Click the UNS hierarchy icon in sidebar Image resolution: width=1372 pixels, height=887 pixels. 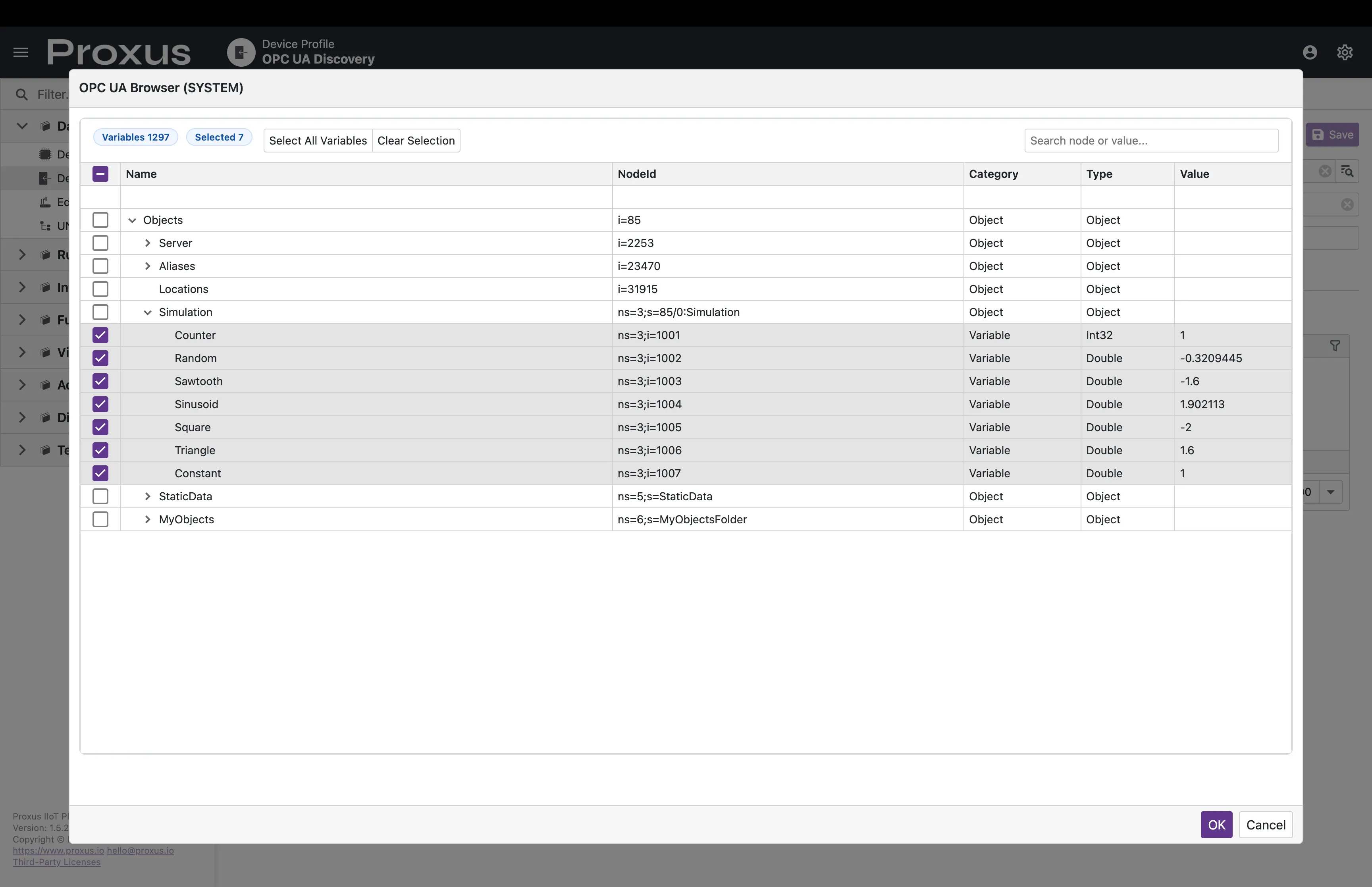[x=44, y=225]
